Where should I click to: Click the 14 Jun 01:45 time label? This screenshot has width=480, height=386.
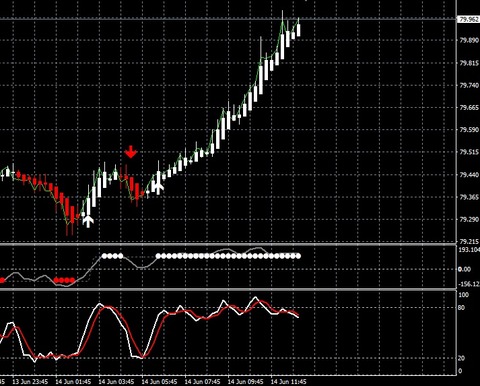pos(73,381)
